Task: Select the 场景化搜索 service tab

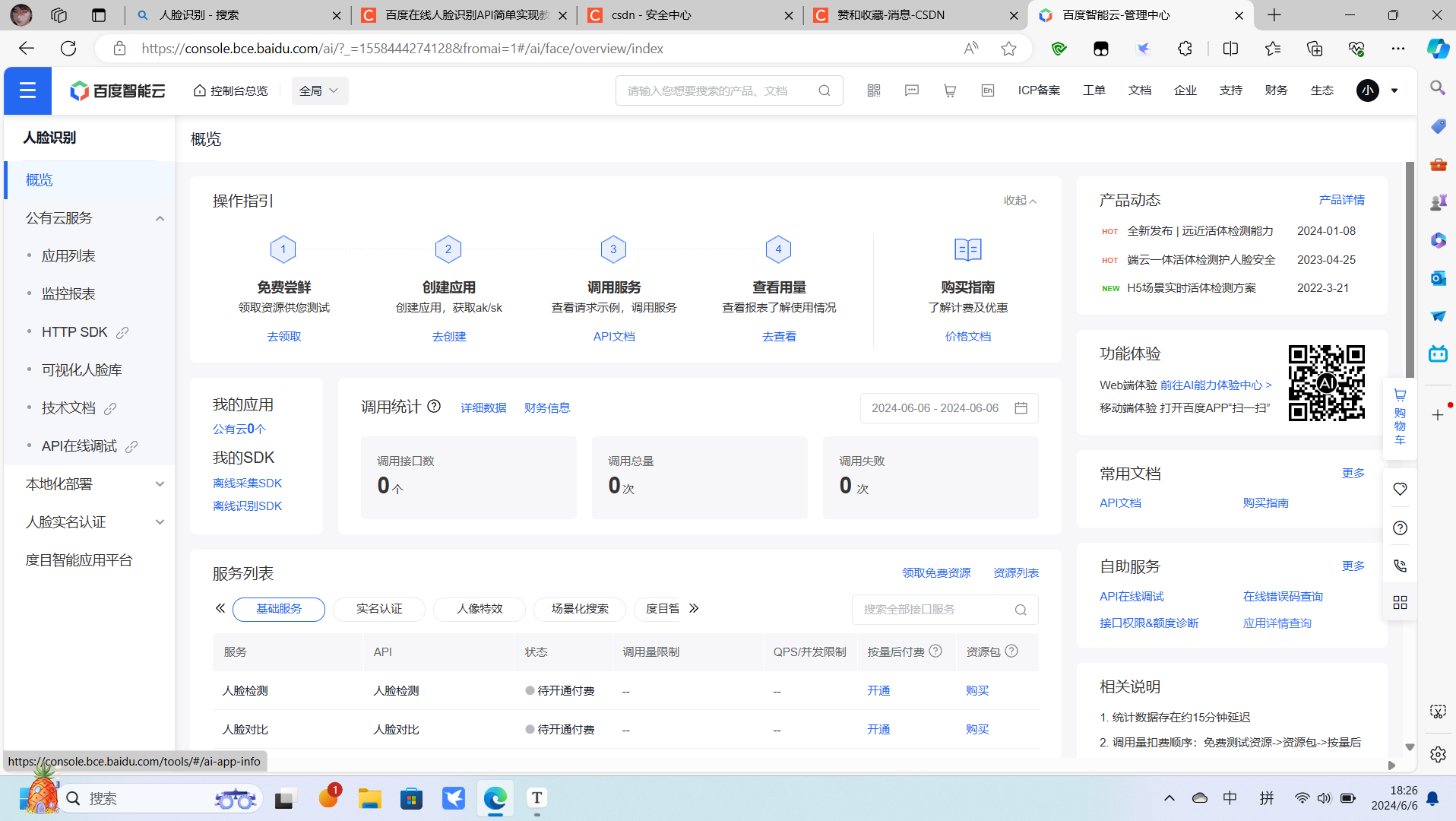Action: [x=580, y=609]
